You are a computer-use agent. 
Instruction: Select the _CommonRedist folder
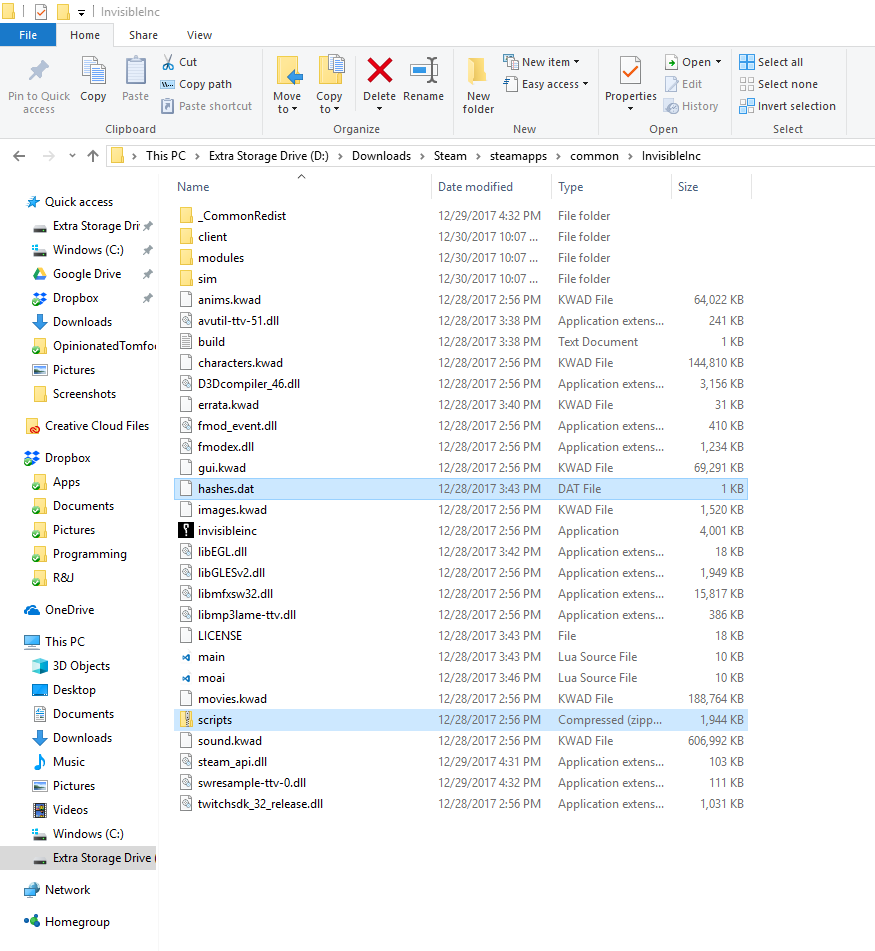pos(242,216)
